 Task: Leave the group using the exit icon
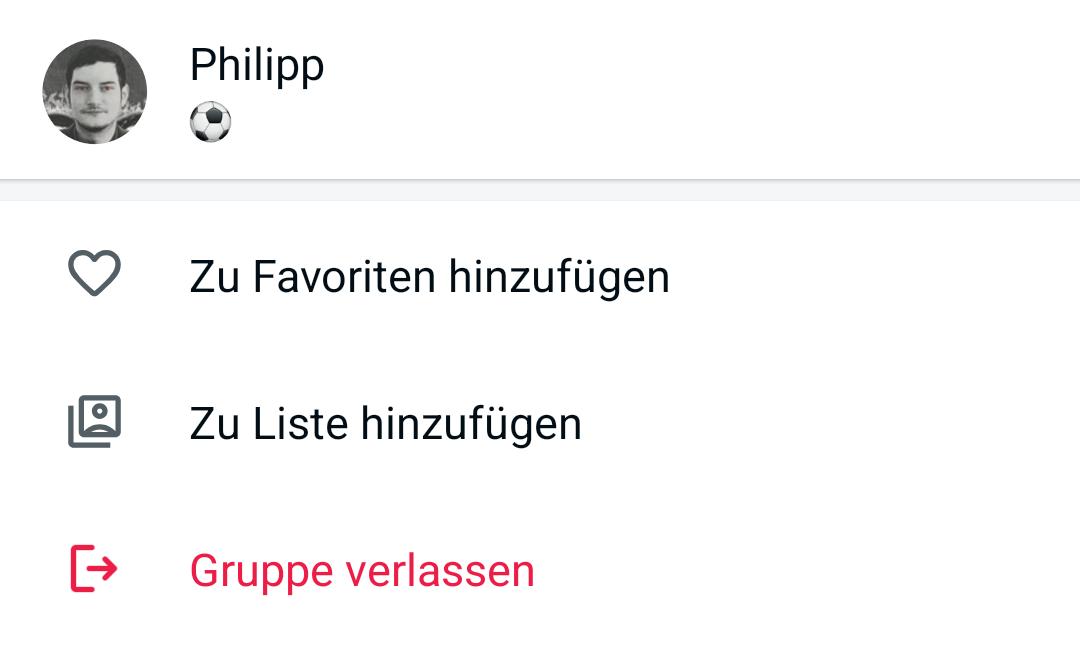tap(94, 570)
